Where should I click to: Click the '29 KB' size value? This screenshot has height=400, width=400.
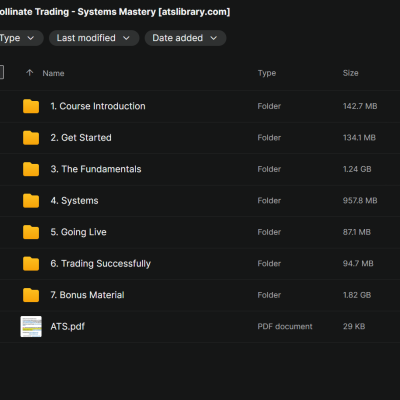(354, 326)
